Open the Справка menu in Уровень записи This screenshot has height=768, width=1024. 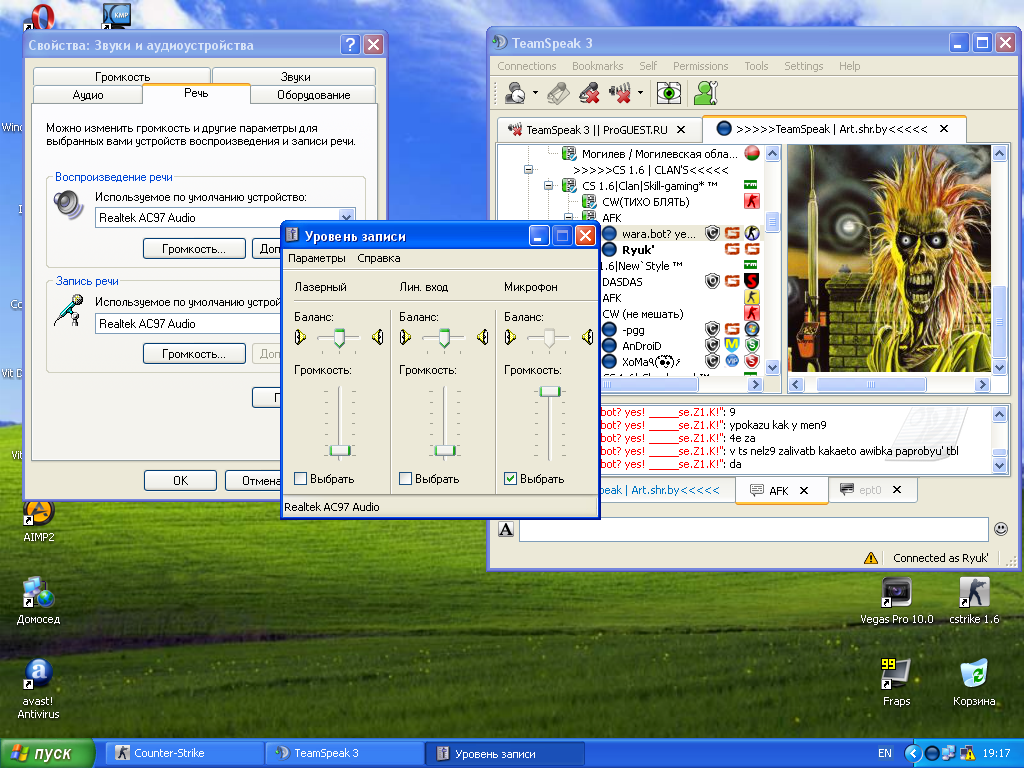pyautogui.click(x=379, y=258)
